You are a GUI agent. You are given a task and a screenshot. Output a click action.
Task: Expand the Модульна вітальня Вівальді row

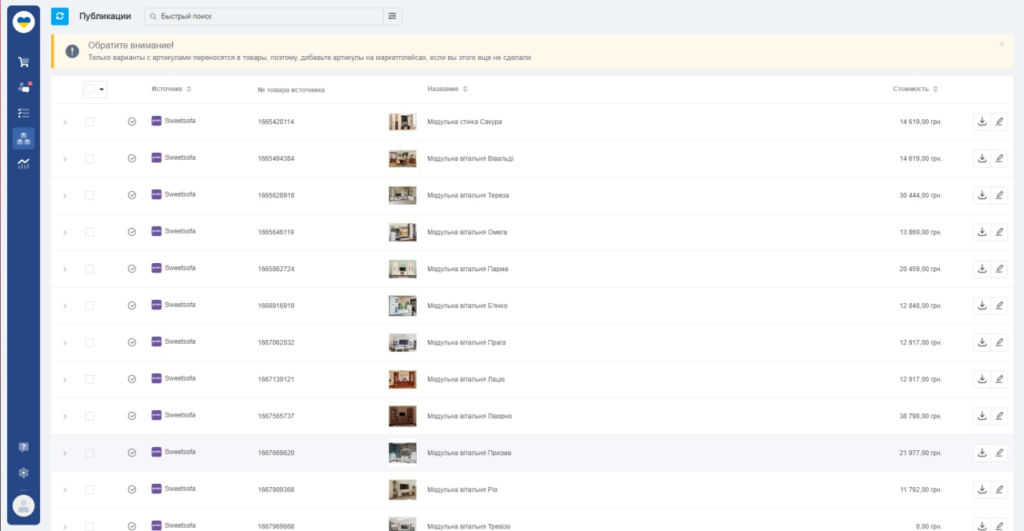coord(65,159)
